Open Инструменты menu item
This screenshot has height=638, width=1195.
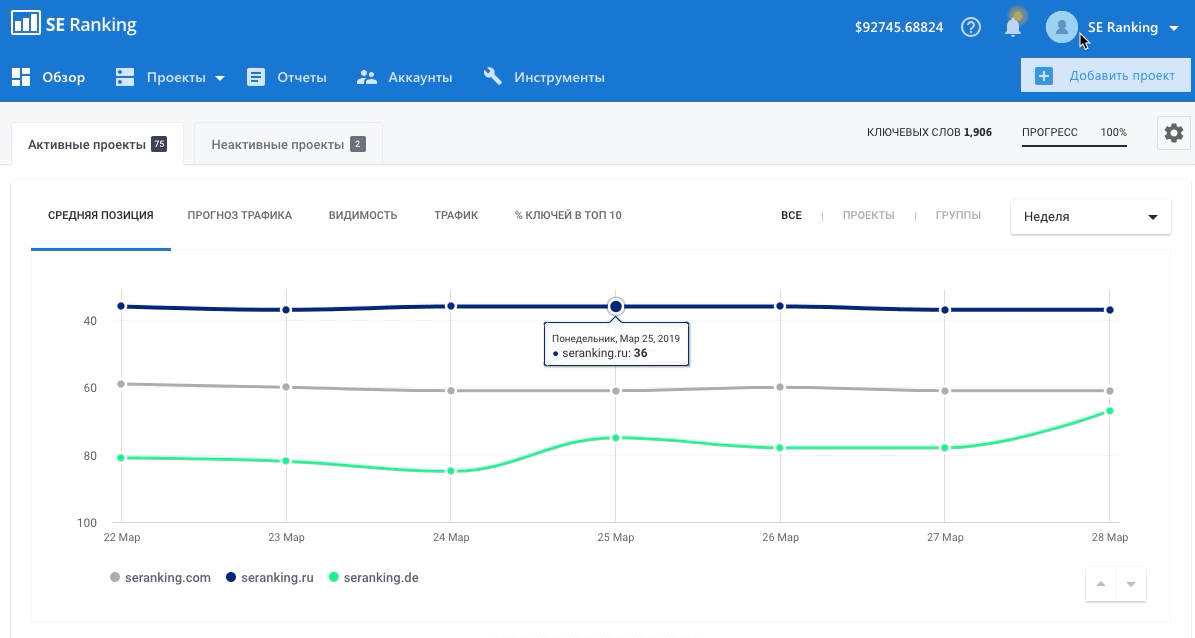(559, 77)
